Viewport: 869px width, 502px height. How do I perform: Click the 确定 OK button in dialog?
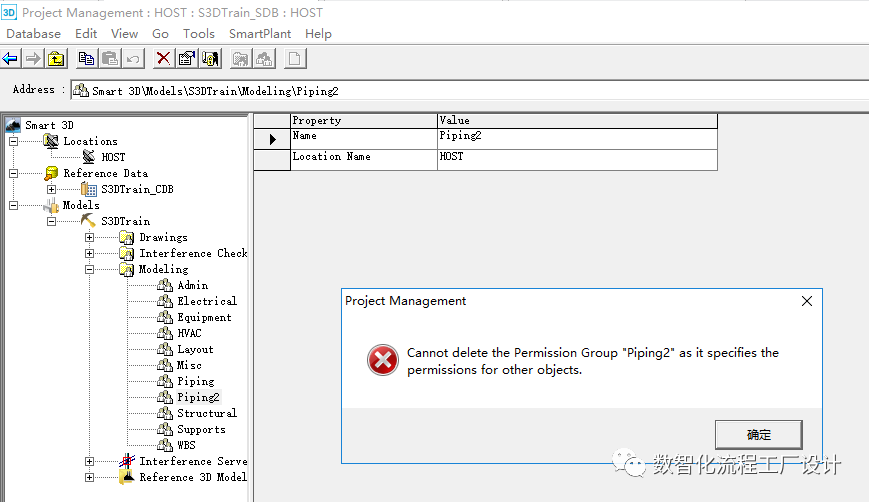click(758, 435)
